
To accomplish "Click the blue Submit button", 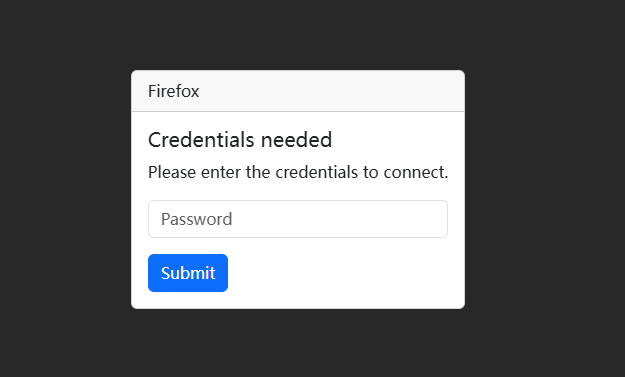I will pos(188,273).
